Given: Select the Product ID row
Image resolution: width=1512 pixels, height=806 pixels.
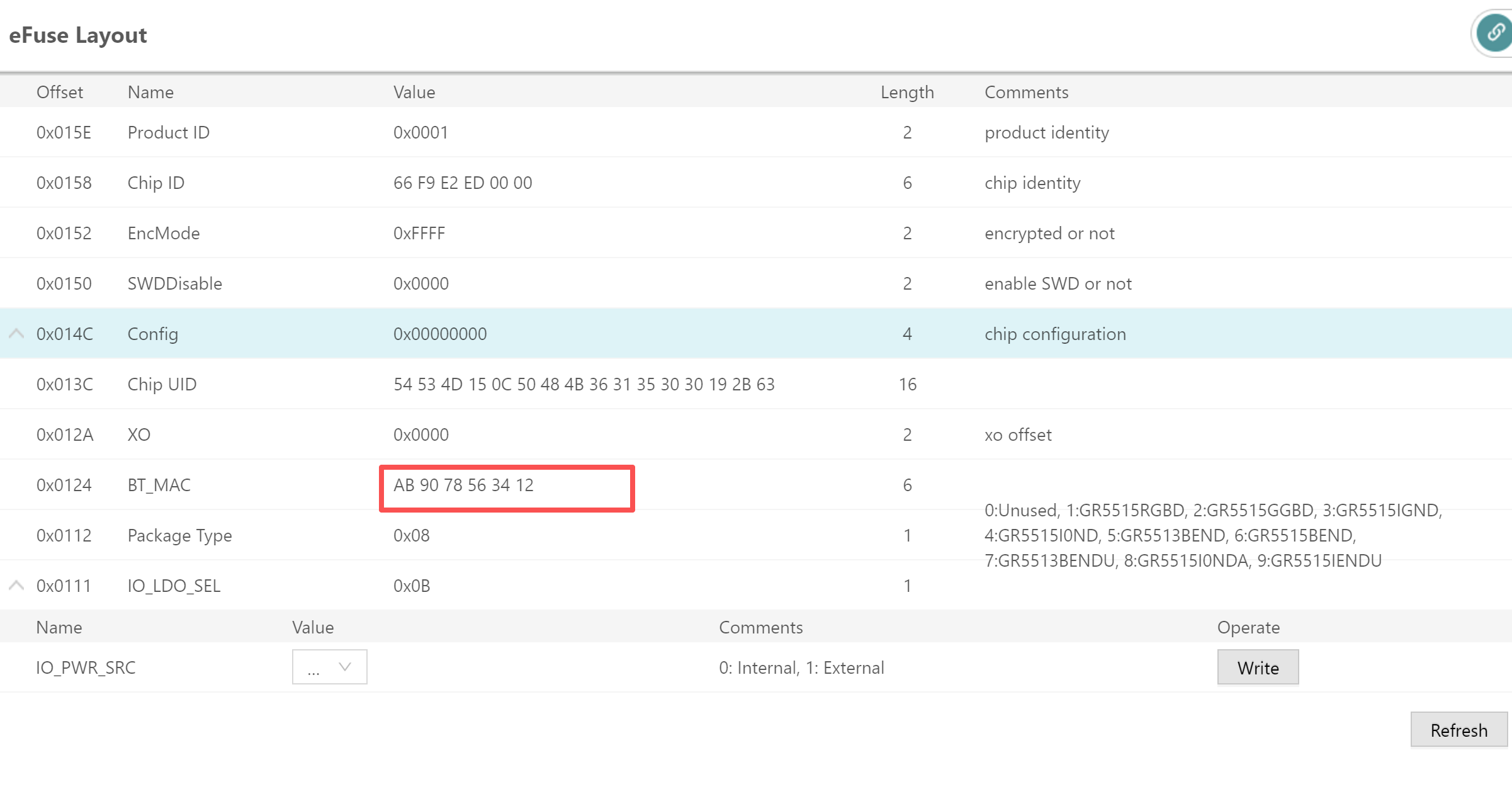Looking at the screenshot, I should (x=756, y=132).
